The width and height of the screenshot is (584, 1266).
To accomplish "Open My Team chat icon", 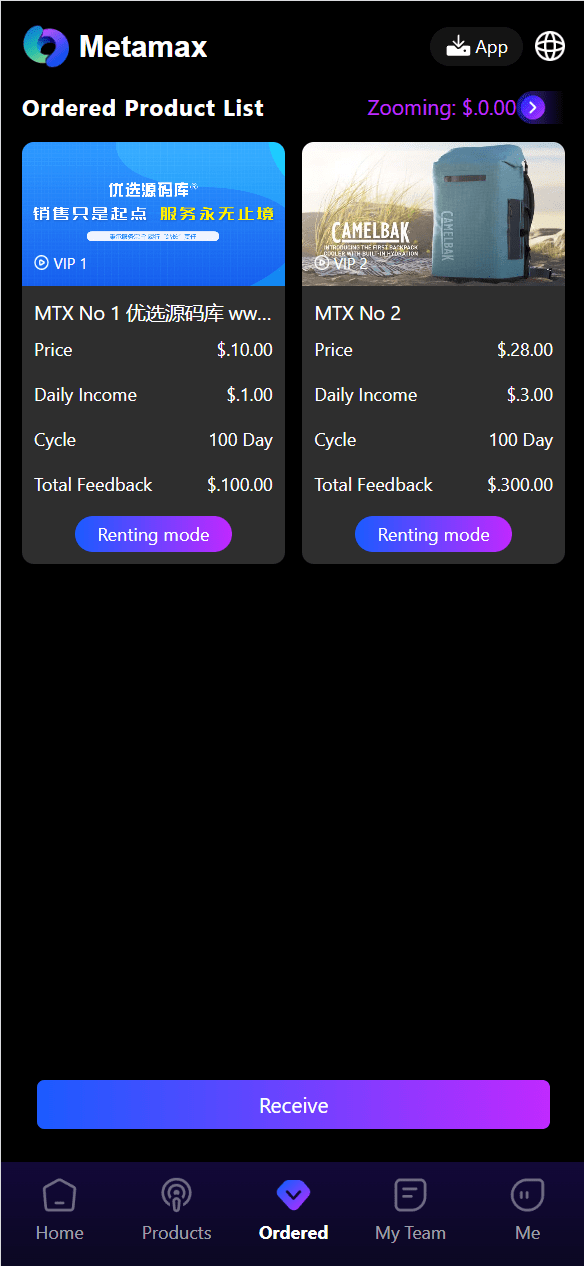I will (x=410, y=1194).
